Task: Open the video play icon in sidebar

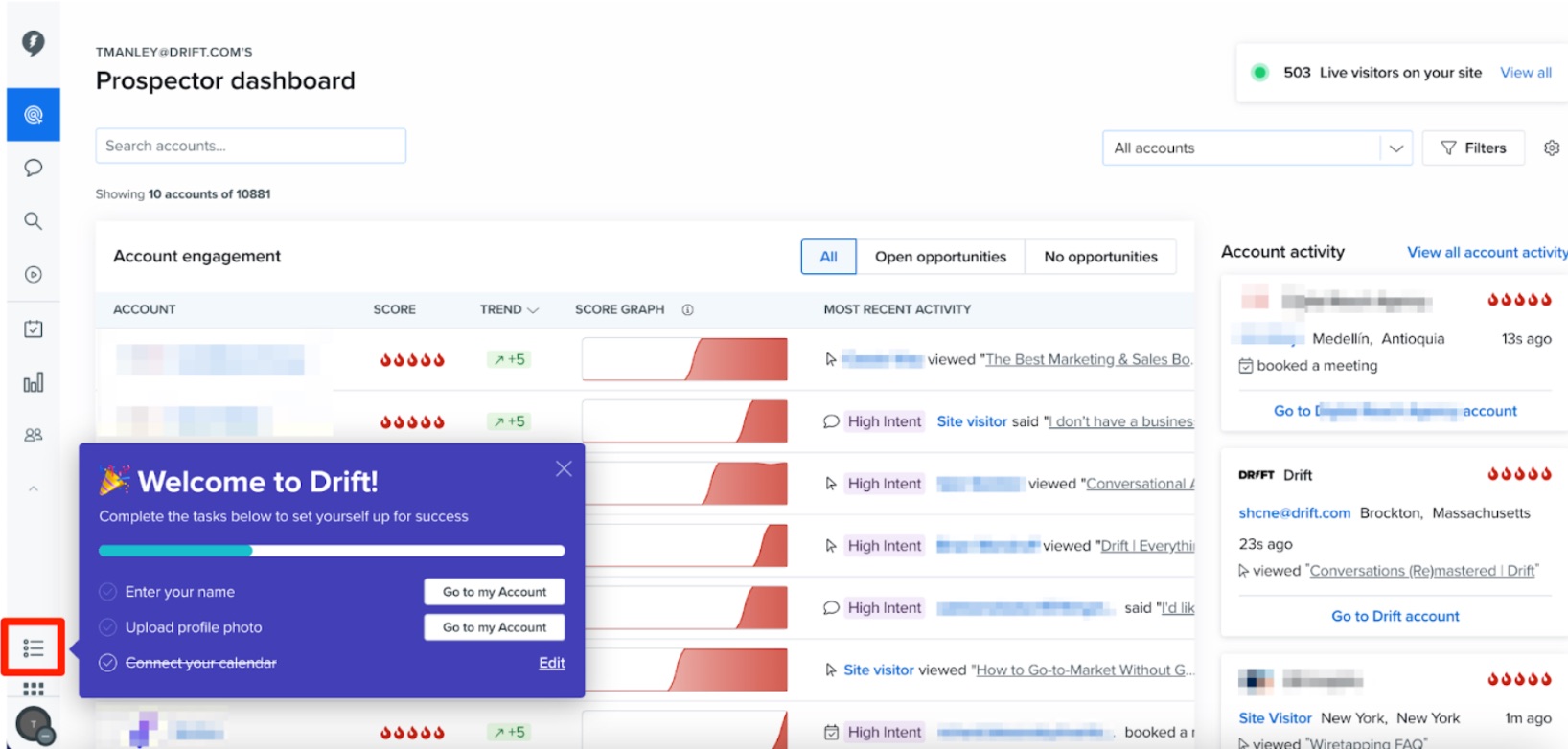Action: pos(34,275)
